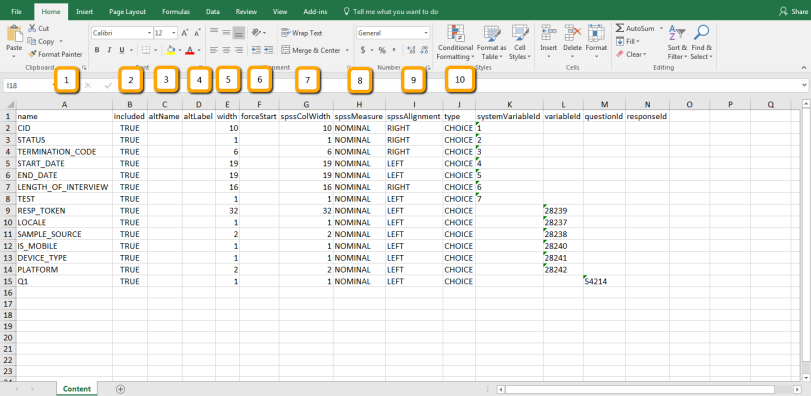
Task: Select the Content sheet tab
Action: tap(77, 389)
